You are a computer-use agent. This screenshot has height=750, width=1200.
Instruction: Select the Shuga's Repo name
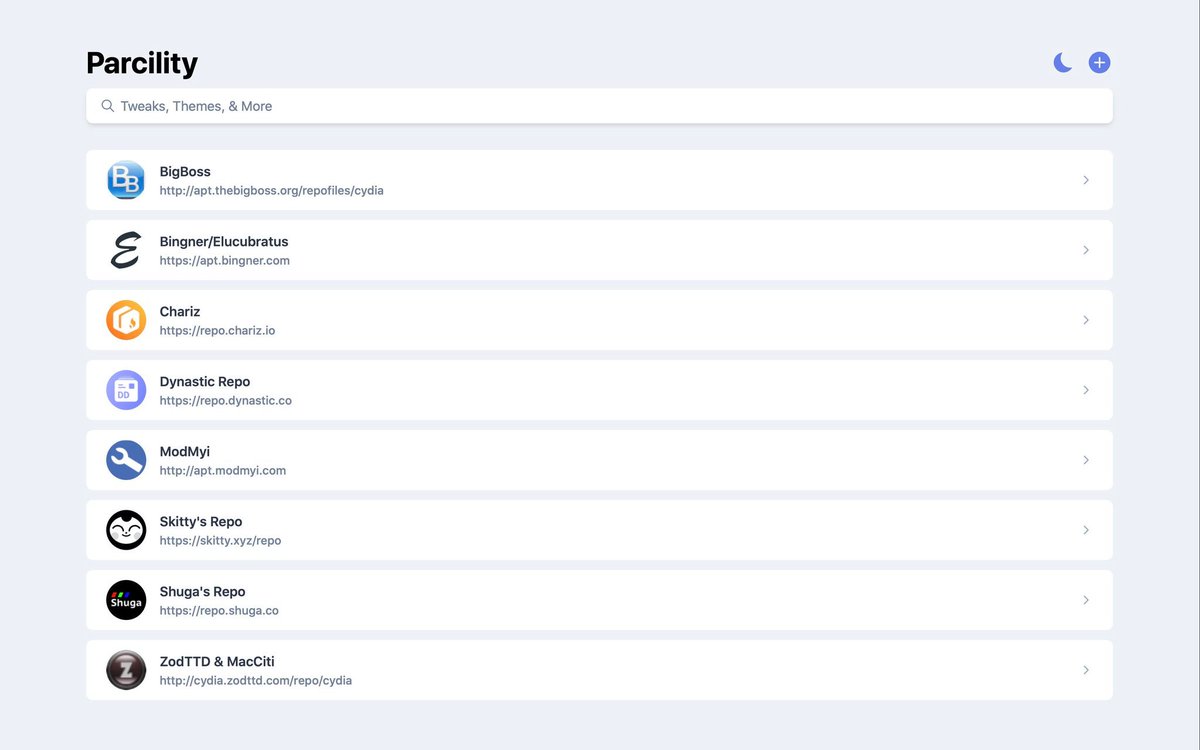point(203,592)
